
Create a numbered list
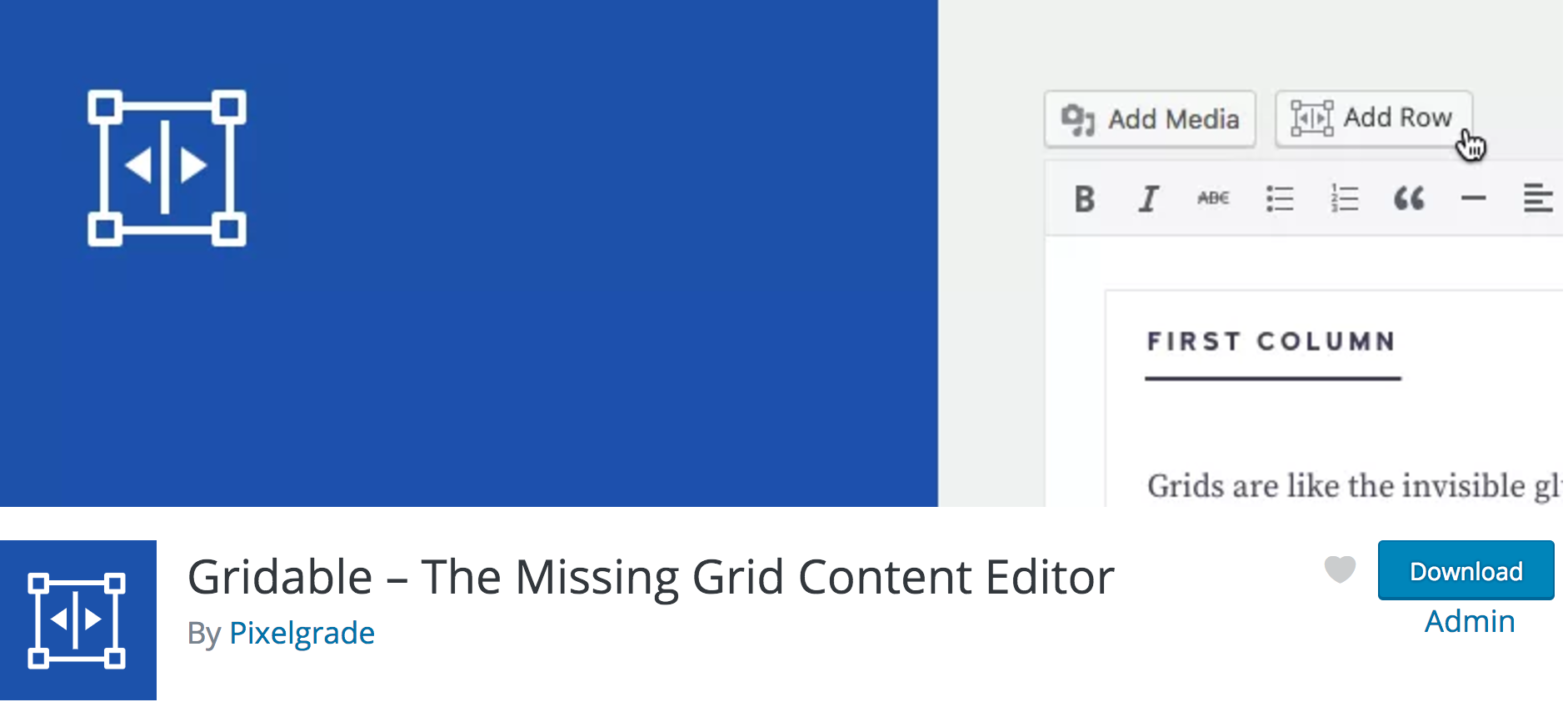[x=1344, y=198]
